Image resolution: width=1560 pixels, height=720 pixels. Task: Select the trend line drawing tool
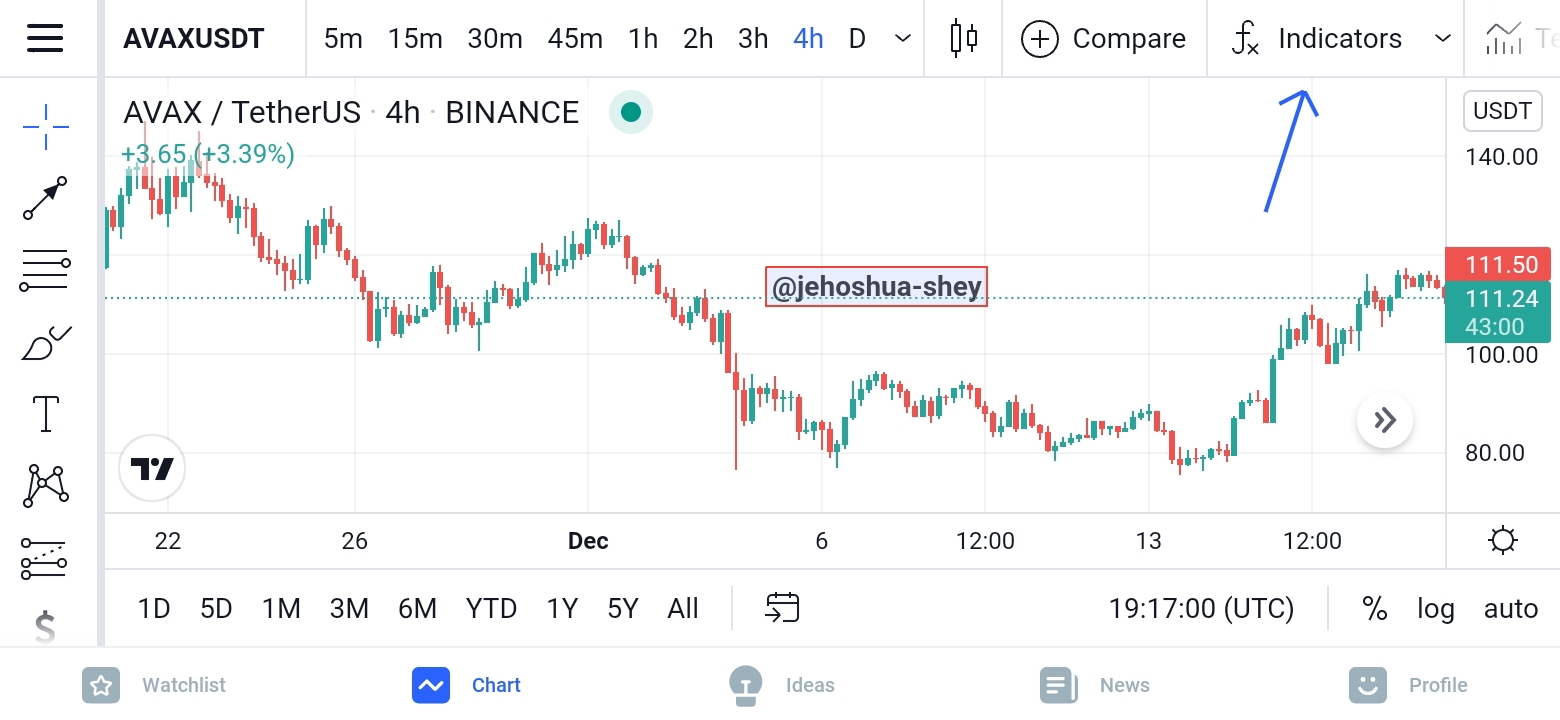(46, 198)
